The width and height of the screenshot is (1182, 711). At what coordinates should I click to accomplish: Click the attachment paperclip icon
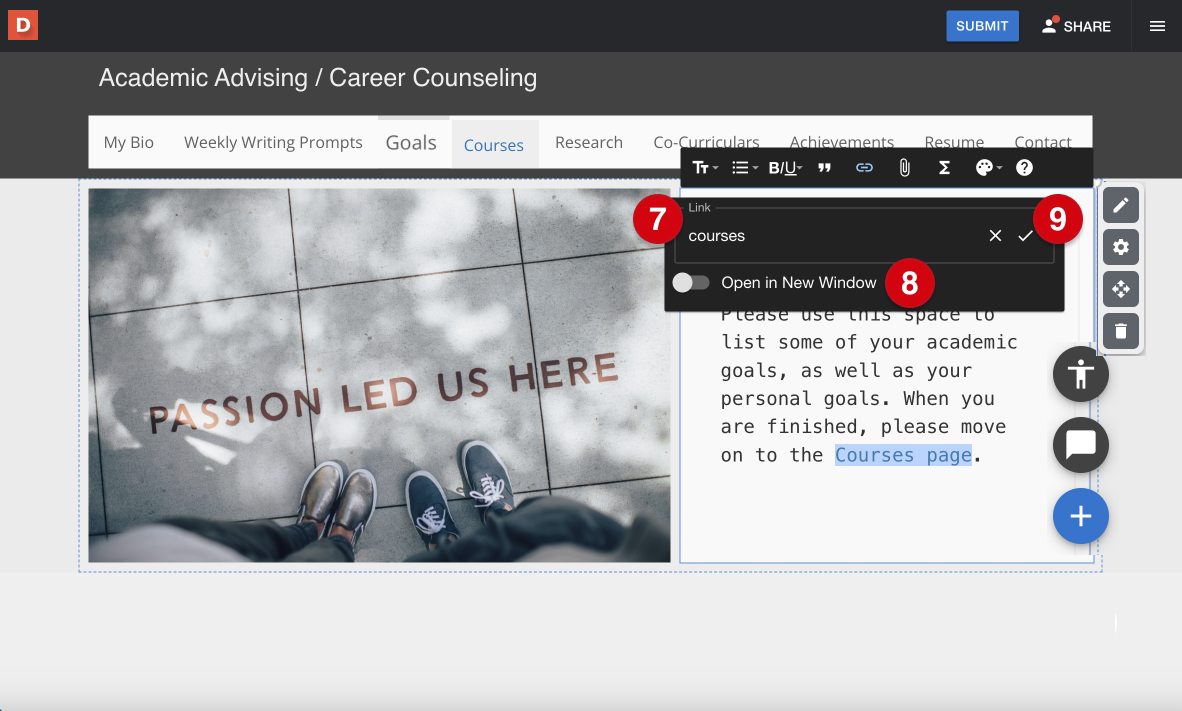tap(905, 167)
